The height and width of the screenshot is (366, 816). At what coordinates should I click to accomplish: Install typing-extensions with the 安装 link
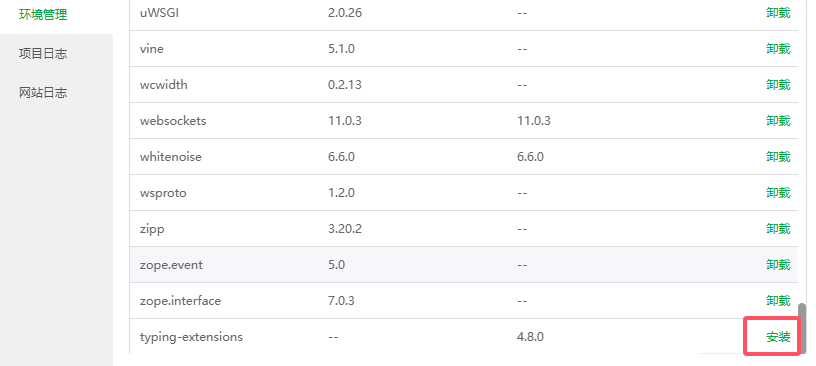[x=778, y=337]
